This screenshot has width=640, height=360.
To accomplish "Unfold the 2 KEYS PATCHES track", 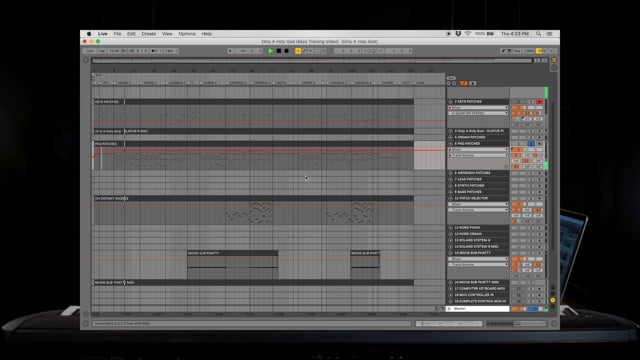I will click(x=451, y=101).
